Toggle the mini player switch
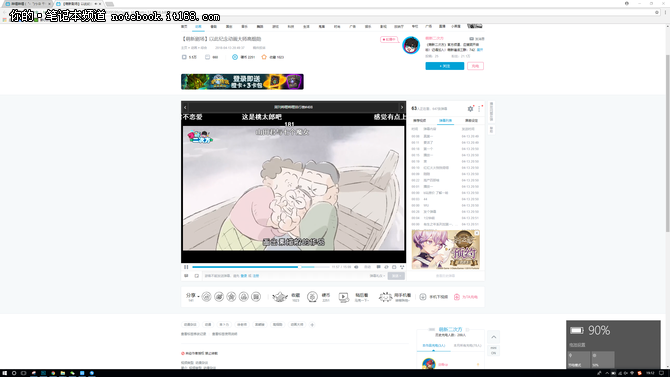The height and width of the screenshot is (377, 670). pos(494,350)
